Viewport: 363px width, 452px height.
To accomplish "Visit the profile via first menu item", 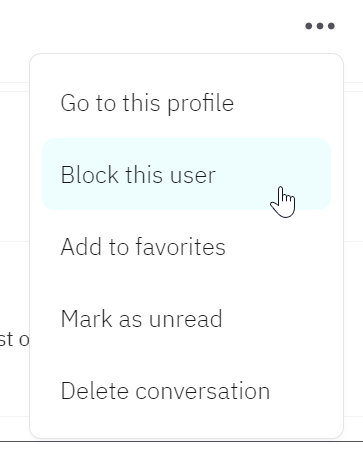I will tap(187, 103).
